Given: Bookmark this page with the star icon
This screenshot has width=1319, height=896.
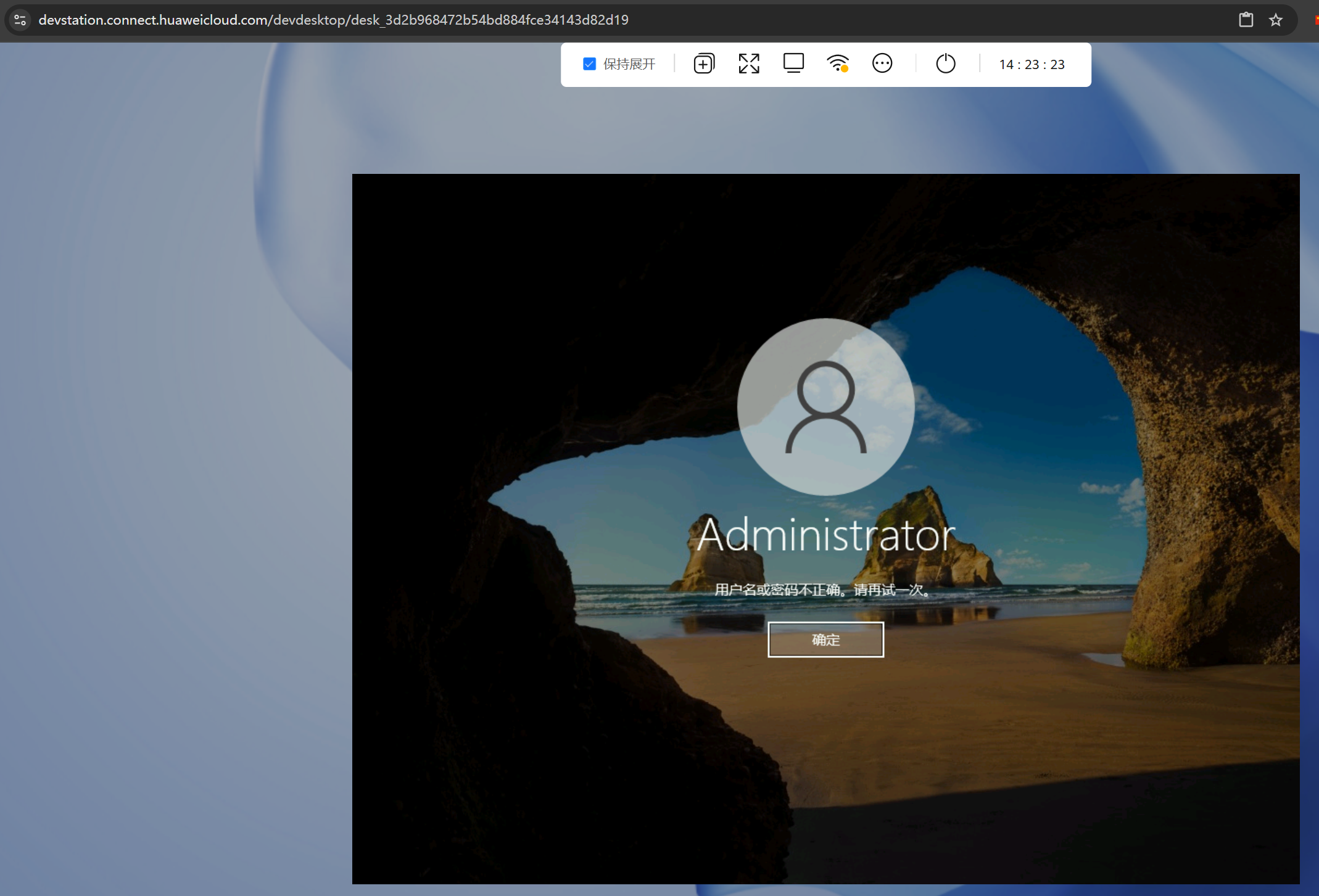Looking at the screenshot, I should coord(1275,20).
